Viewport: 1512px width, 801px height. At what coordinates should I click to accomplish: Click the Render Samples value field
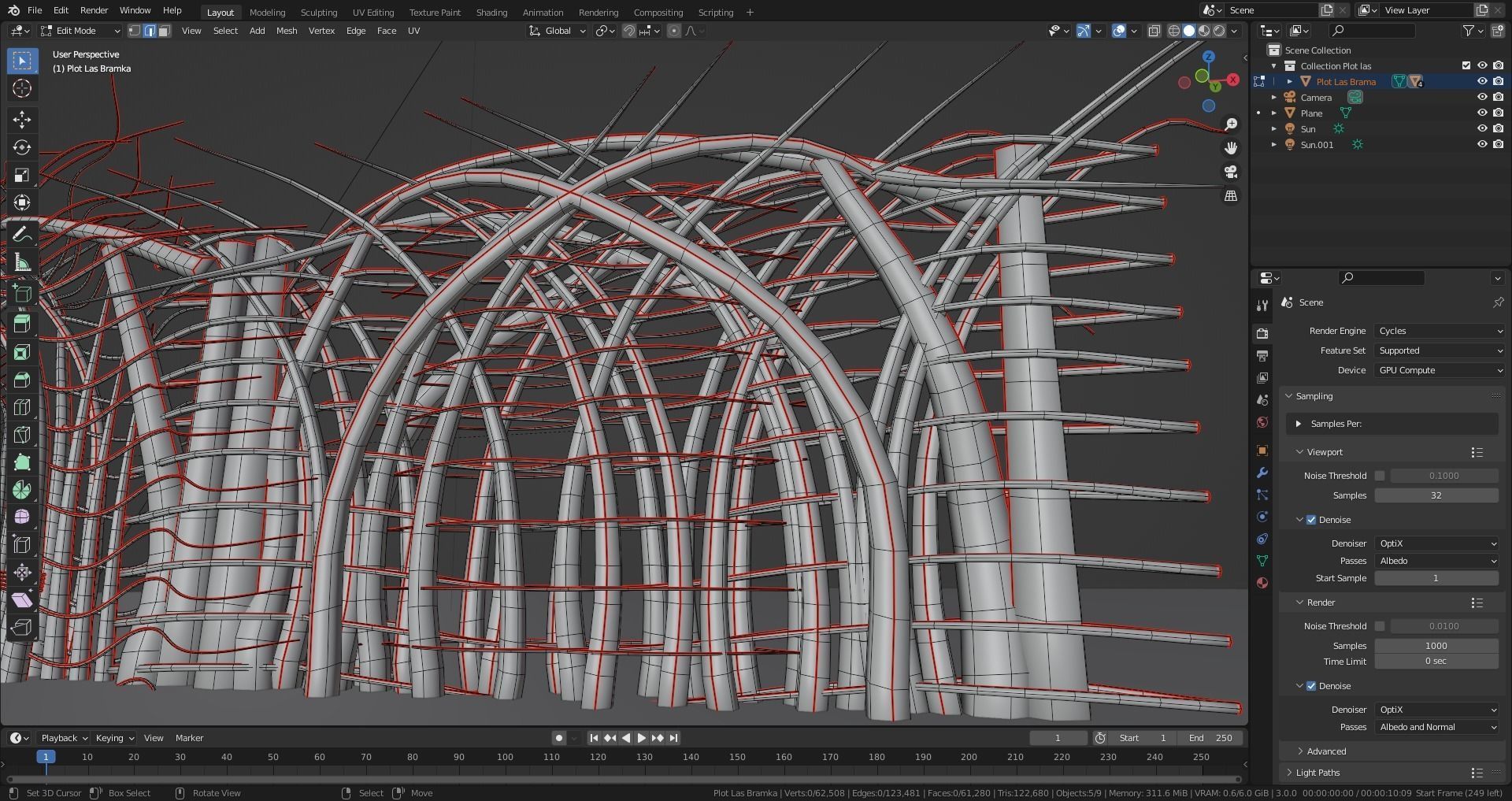tap(1436, 646)
